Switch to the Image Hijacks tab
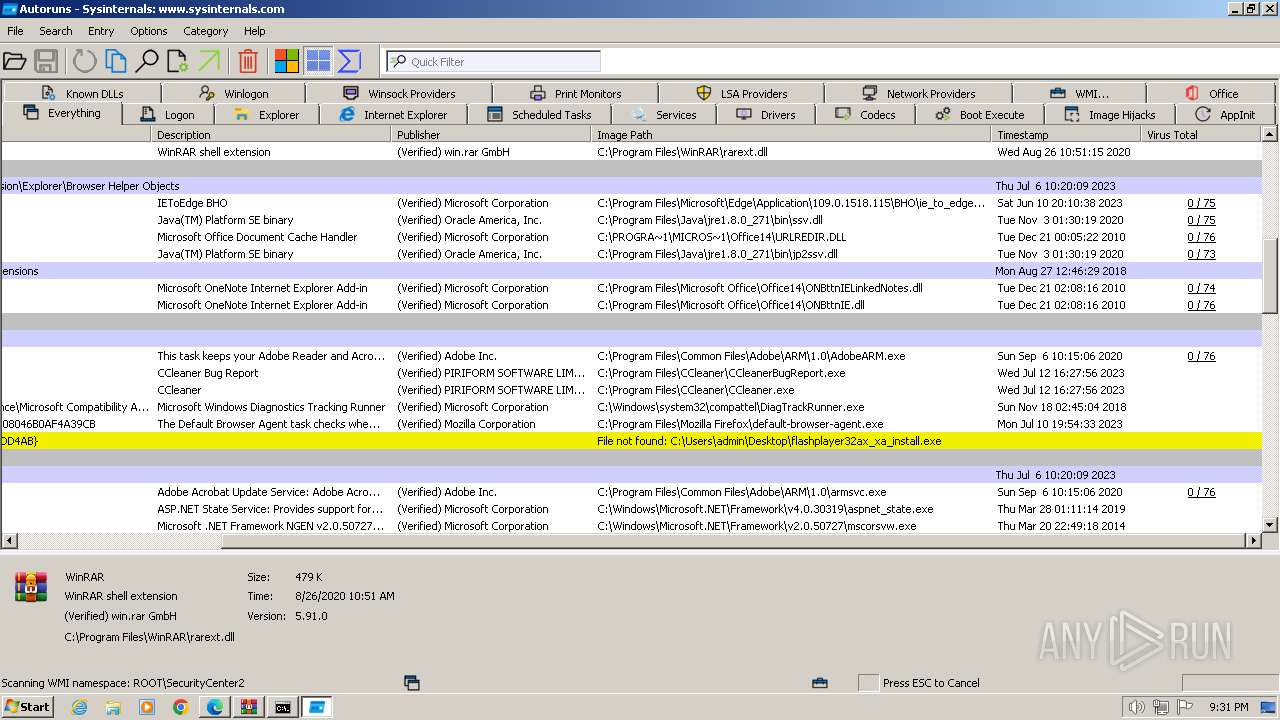Screen dimensions: 1280x720 pyautogui.click(x=1110, y=114)
